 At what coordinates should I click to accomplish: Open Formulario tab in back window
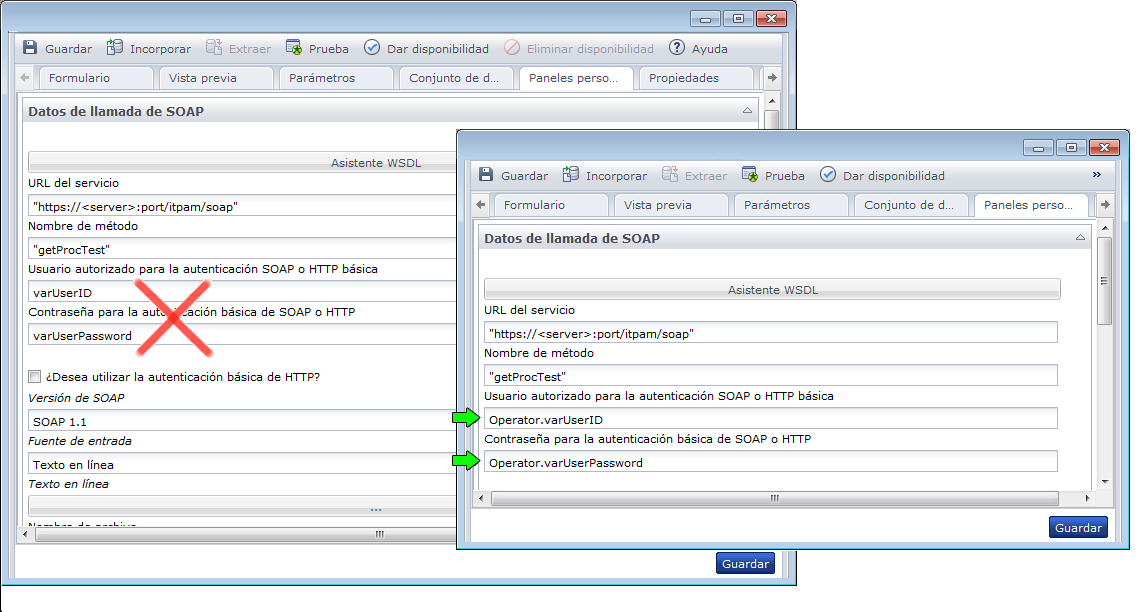pos(96,78)
